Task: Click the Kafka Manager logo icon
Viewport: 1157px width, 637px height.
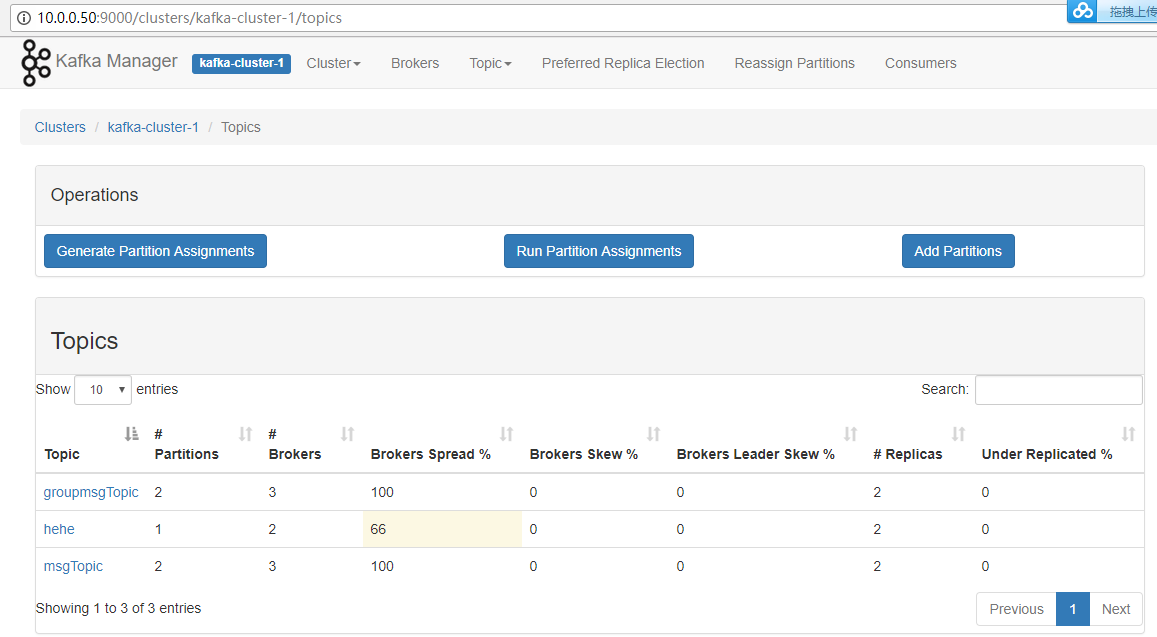Action: 36,63
